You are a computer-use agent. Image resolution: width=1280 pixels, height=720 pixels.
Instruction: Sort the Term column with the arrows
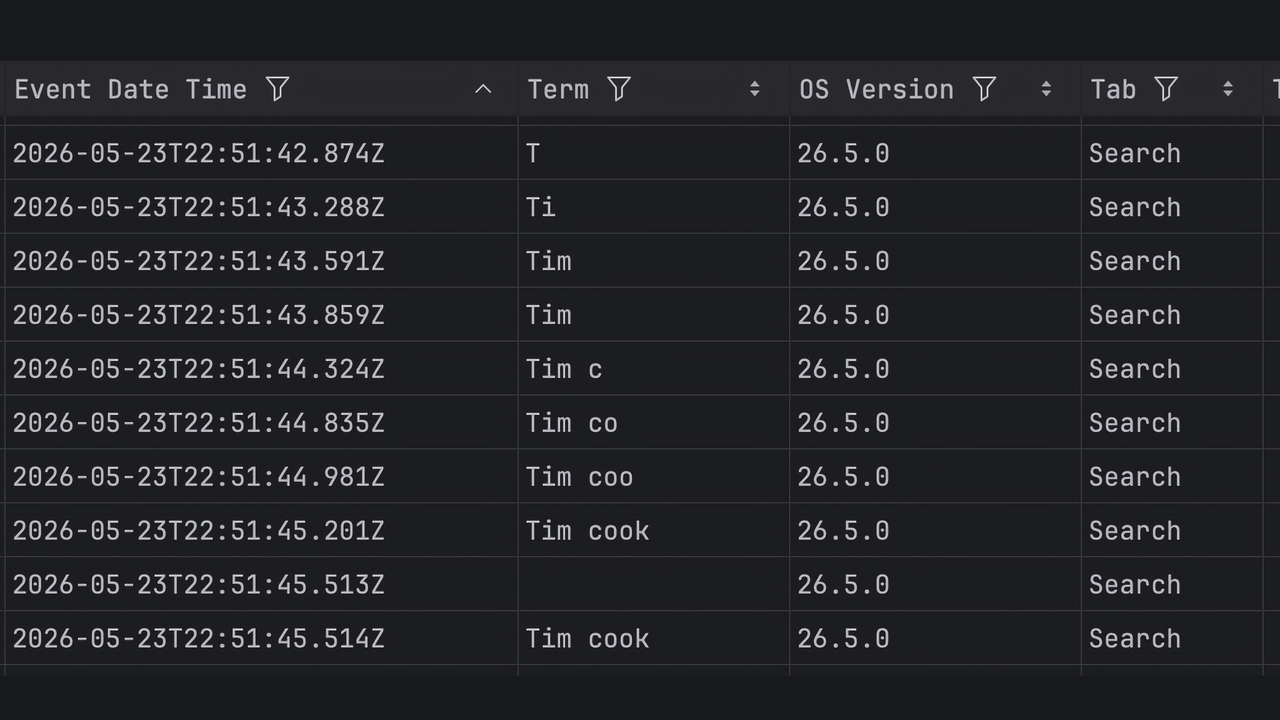point(755,89)
